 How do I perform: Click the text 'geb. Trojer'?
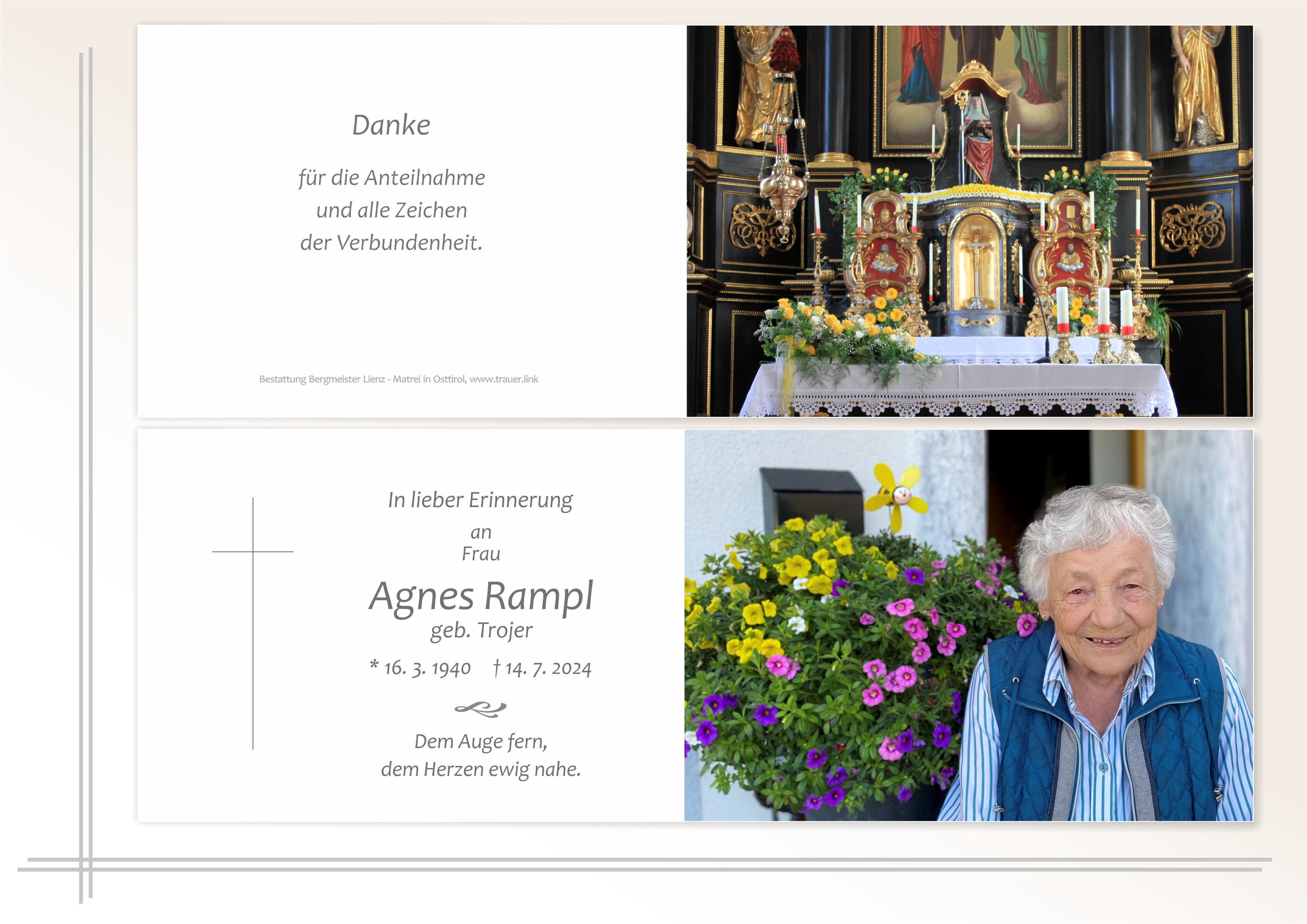click(481, 630)
